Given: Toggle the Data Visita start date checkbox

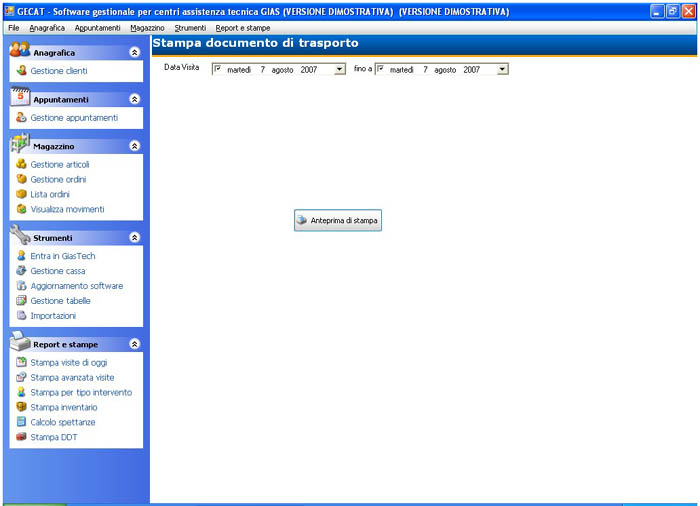Looking at the screenshot, I should pyautogui.click(x=217, y=68).
